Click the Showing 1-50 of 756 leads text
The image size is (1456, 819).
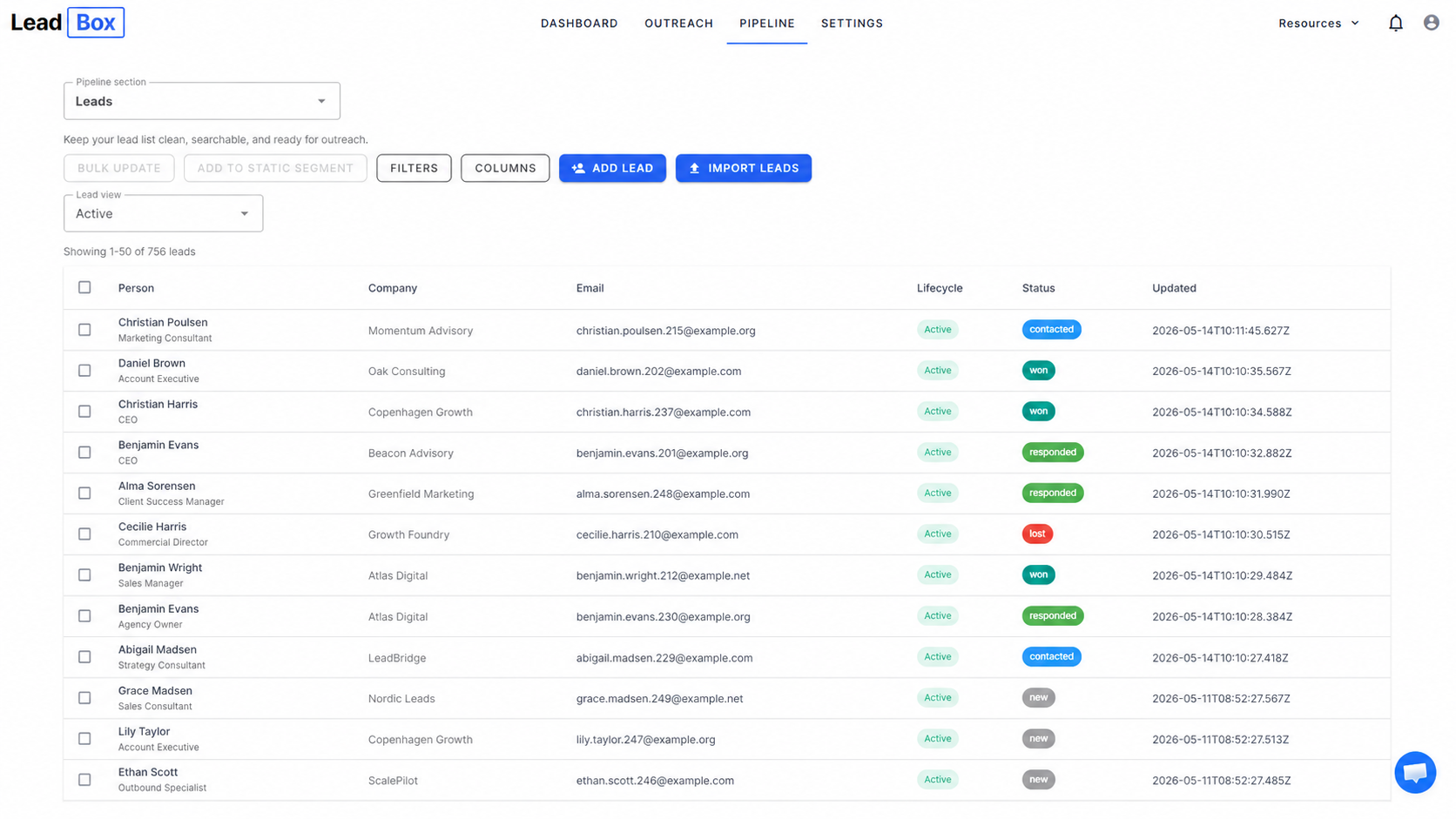129,252
